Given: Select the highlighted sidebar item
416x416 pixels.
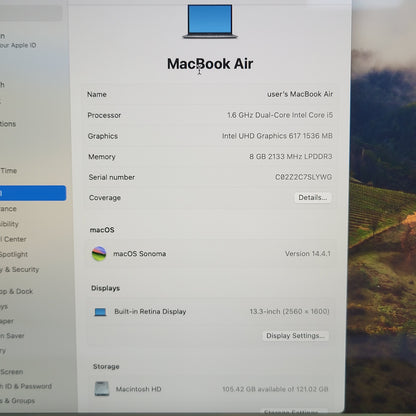Looking at the screenshot, I should [32, 193].
